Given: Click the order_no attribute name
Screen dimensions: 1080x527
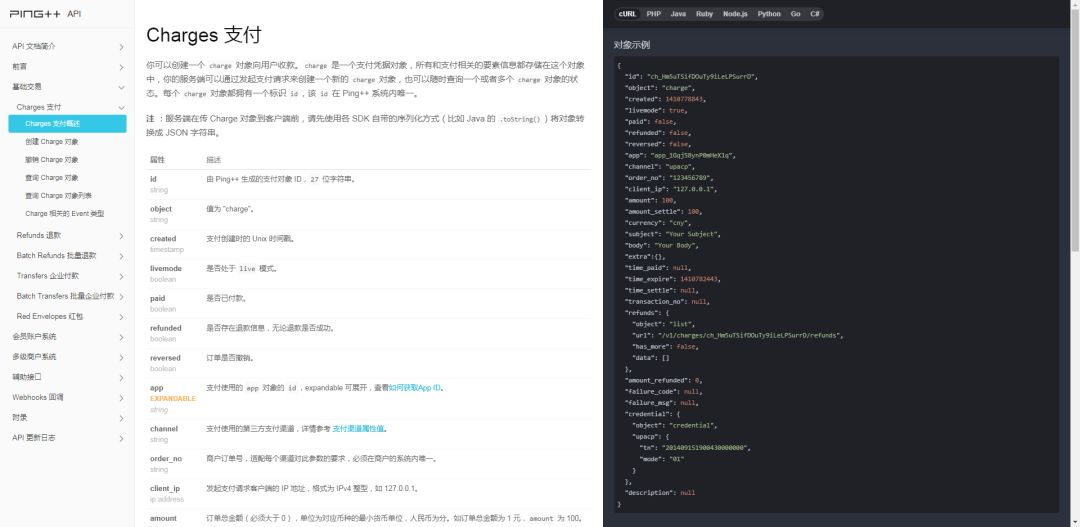Looking at the screenshot, I should coord(166,458).
